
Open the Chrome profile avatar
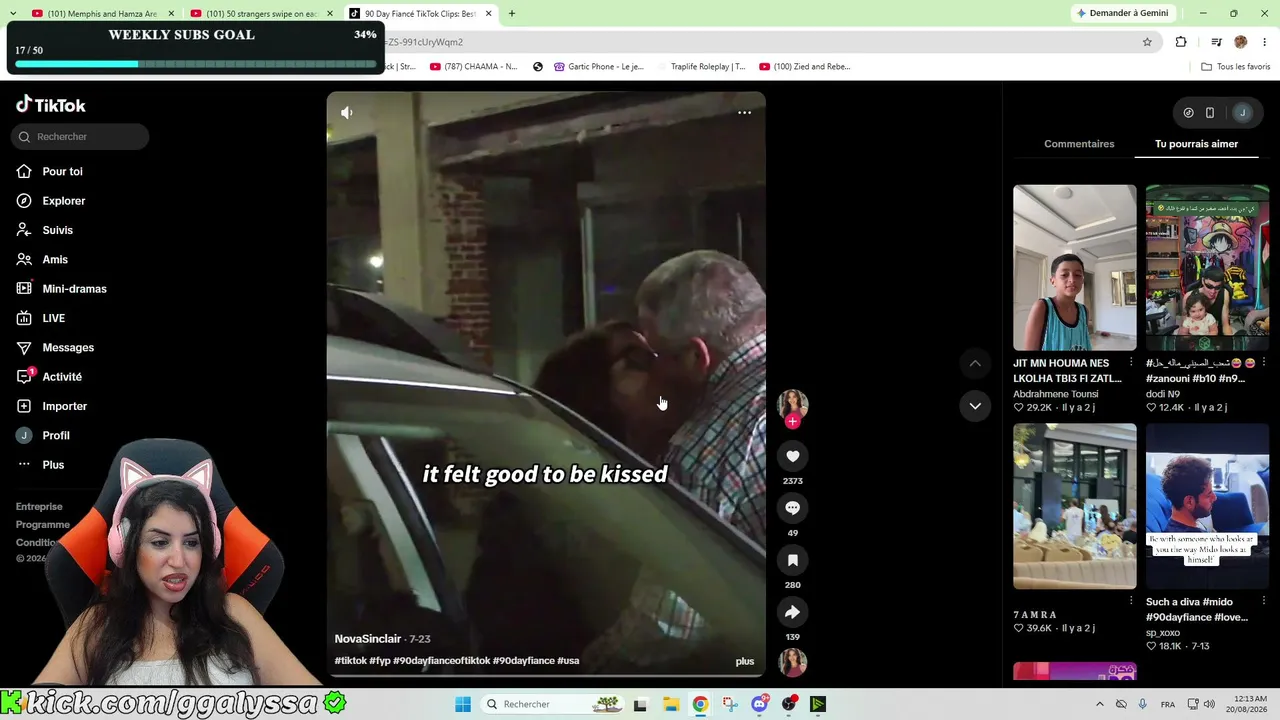1241,42
